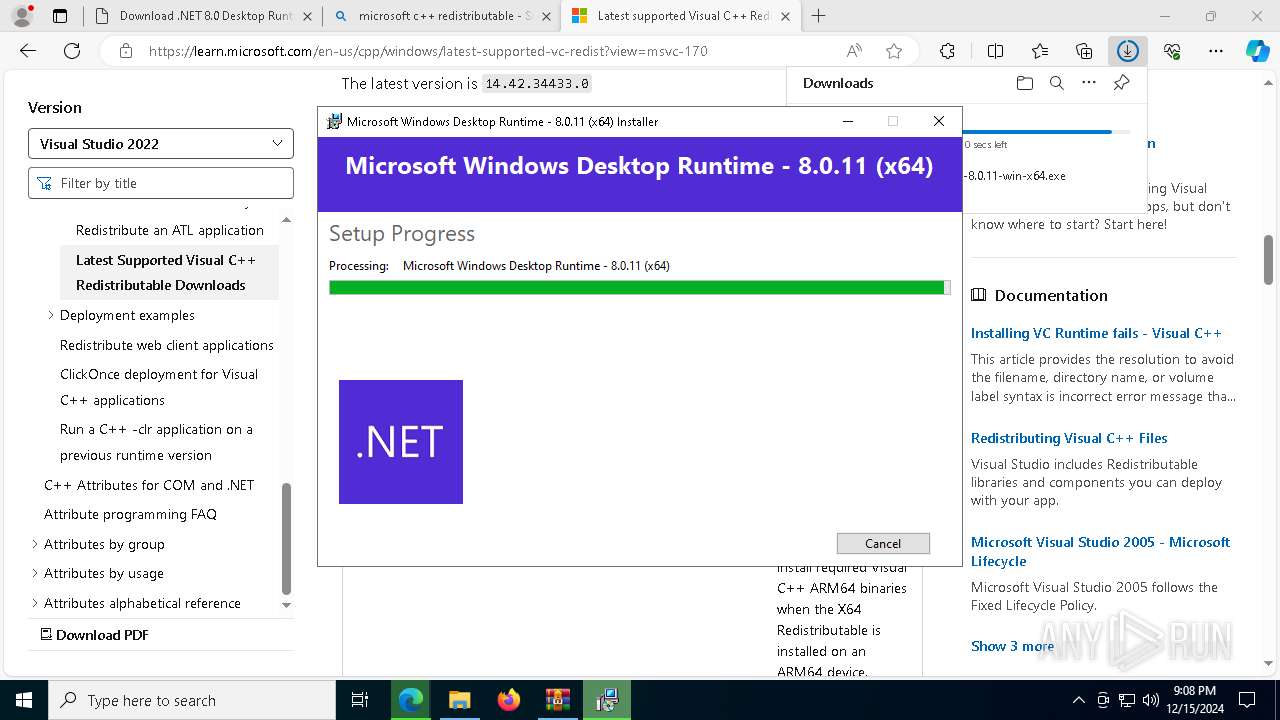The height and width of the screenshot is (720, 1280).
Task: Click Show 3 more link
Action: pos(1012,646)
